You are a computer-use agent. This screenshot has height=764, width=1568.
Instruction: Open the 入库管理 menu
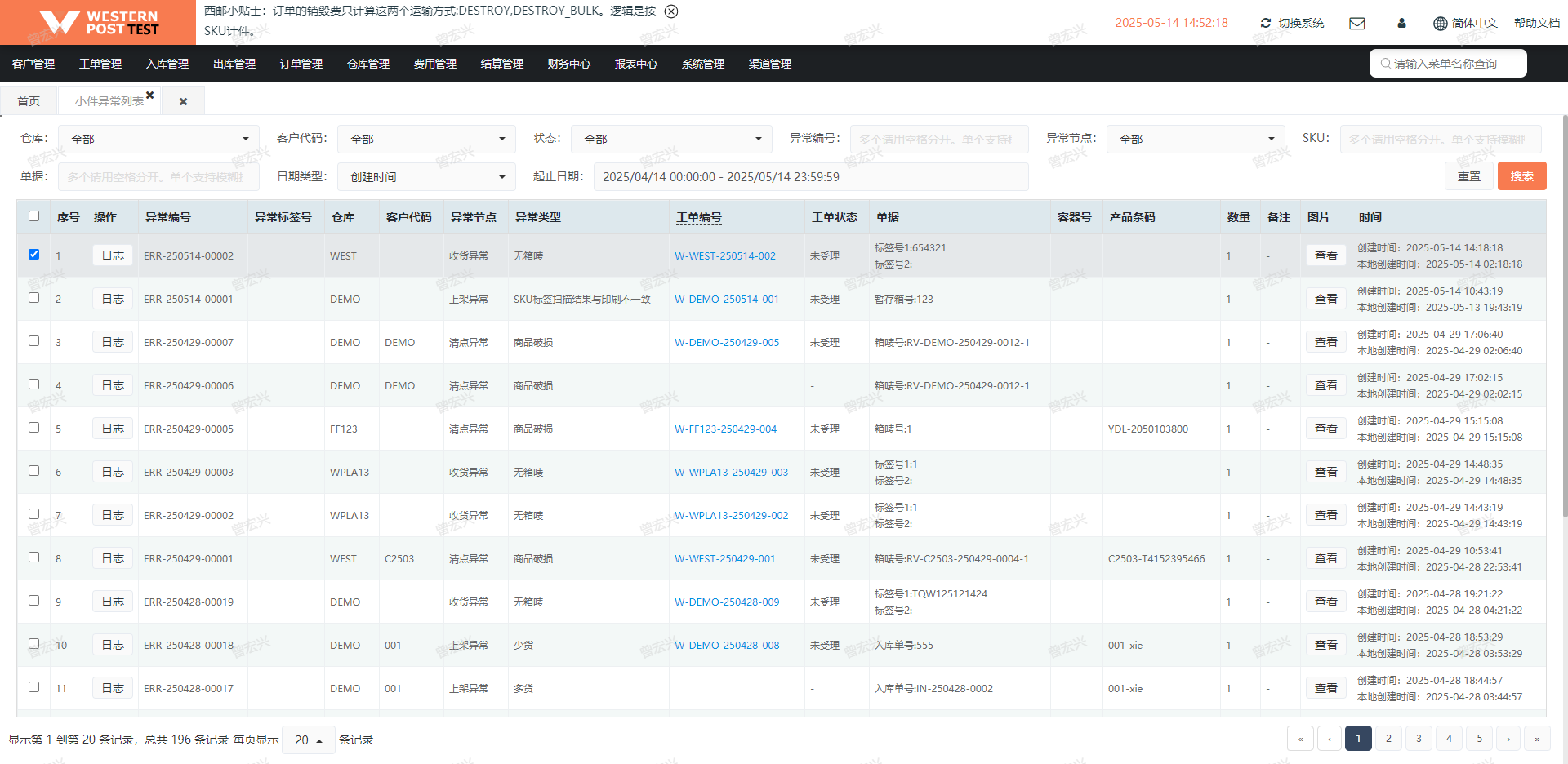[167, 64]
